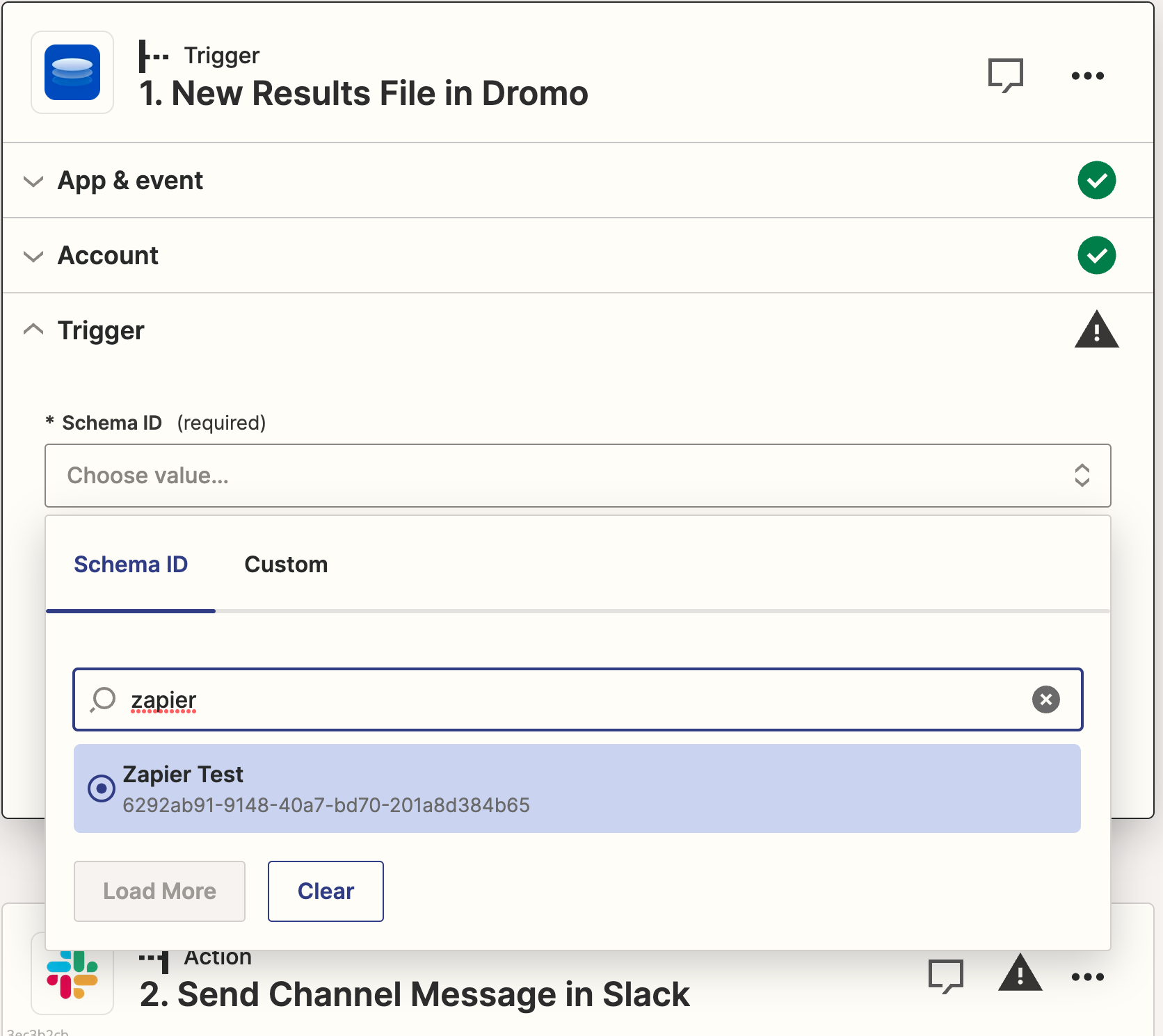The image size is (1163, 1036).
Task: Click the Schema ID (required) field label
Action: click(156, 423)
